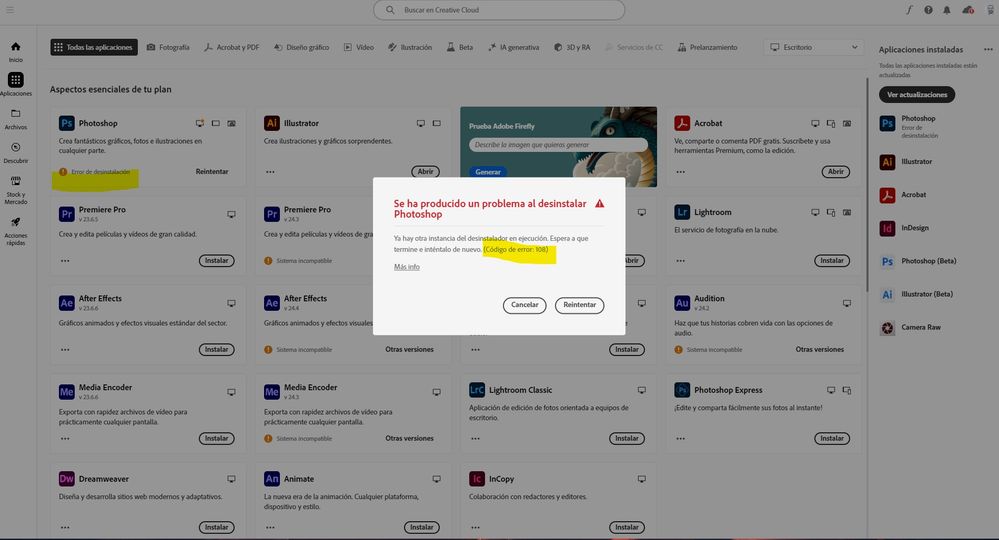Open Aplicaciones in the sidebar

pos(15,84)
